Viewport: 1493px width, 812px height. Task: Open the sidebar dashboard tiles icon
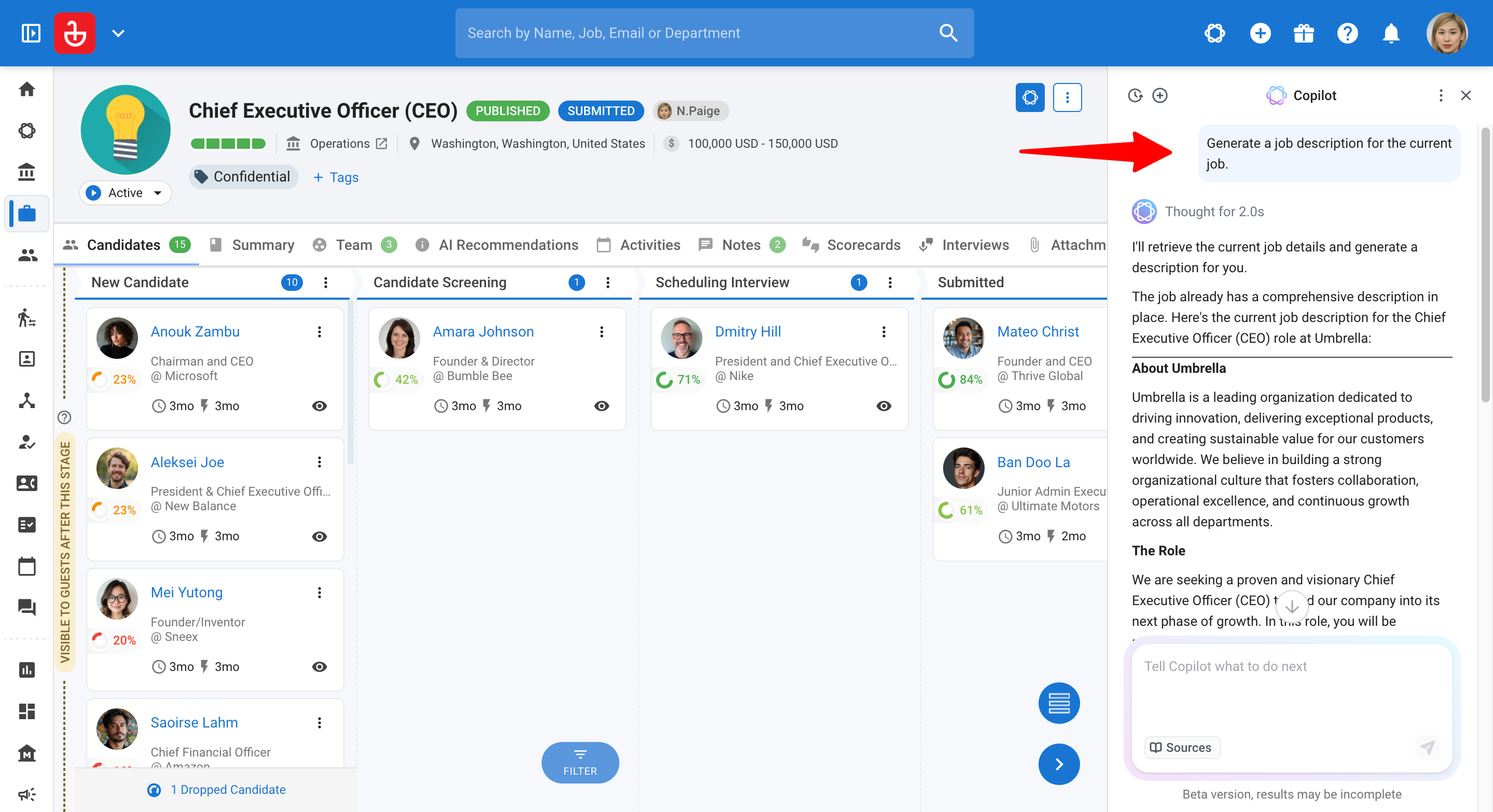[26, 711]
